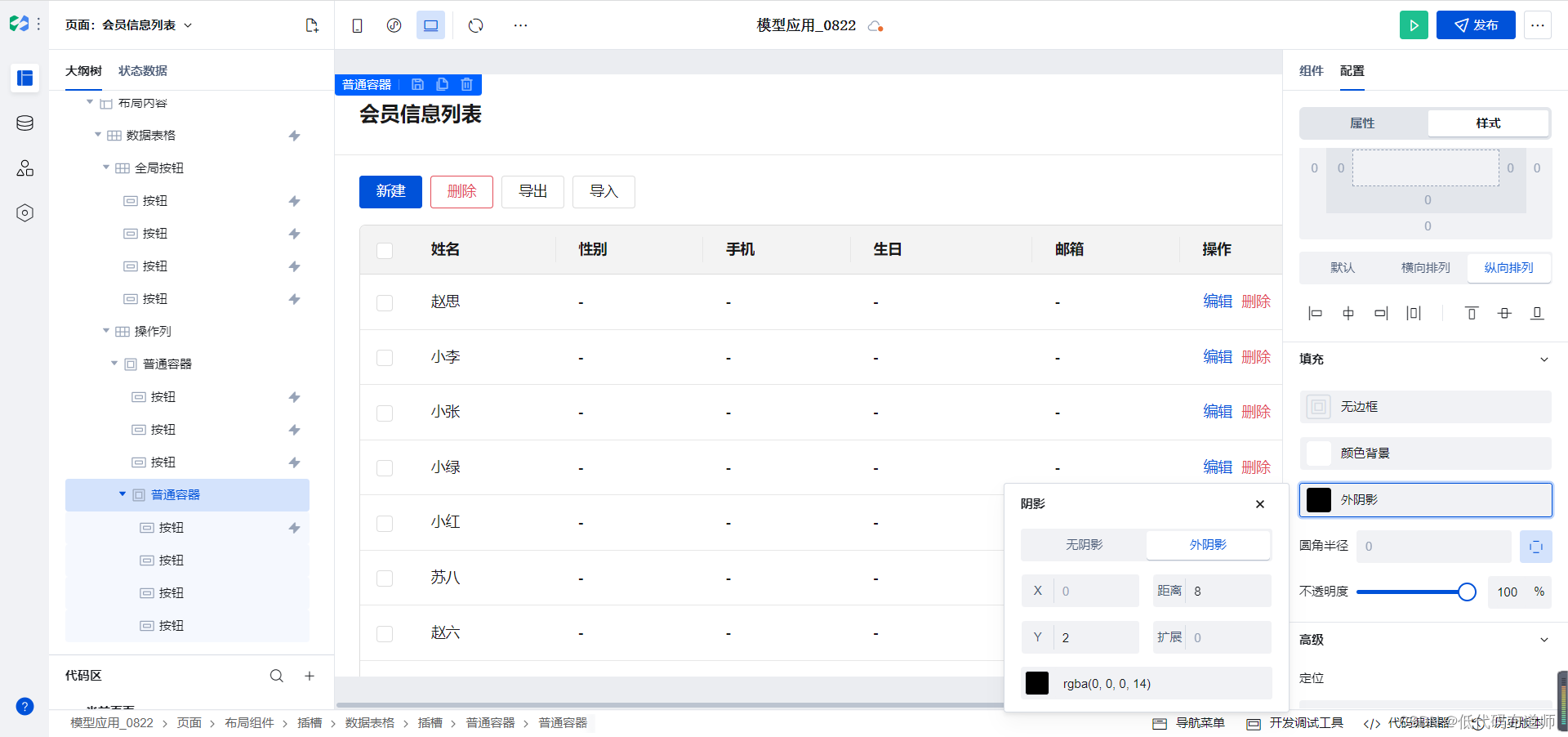This screenshot has height=737, width=1568.
Task: Delete the selected 普通容器 component
Action: click(x=466, y=84)
